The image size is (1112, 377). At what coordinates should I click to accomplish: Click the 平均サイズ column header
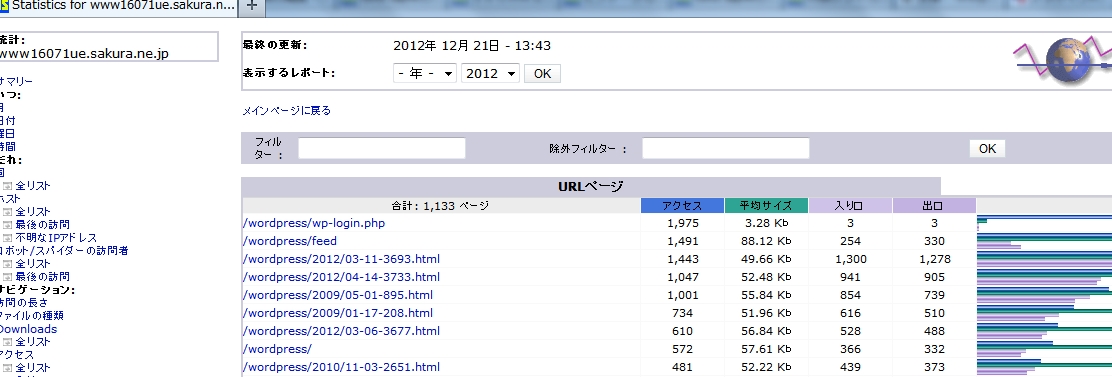766,206
